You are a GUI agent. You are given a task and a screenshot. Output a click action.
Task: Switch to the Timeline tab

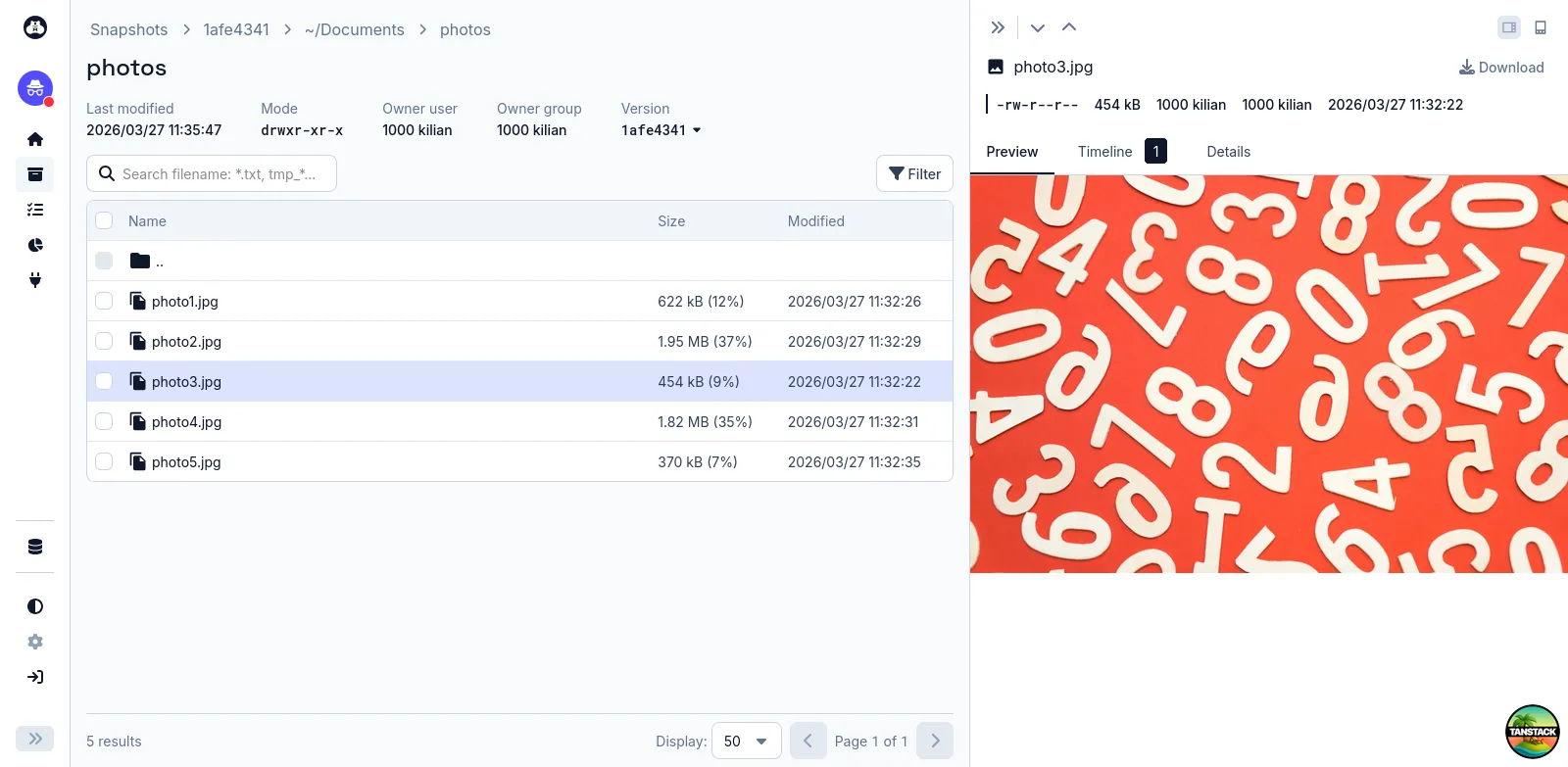[1121, 152]
